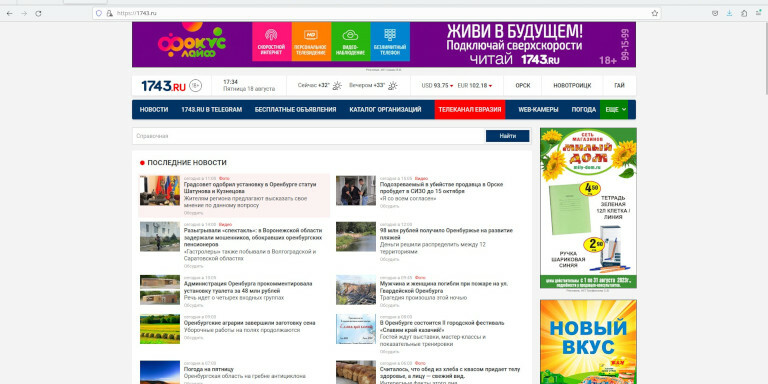768x384 pixels.
Task: Click the video surveillance banner icon
Action: 351,42
